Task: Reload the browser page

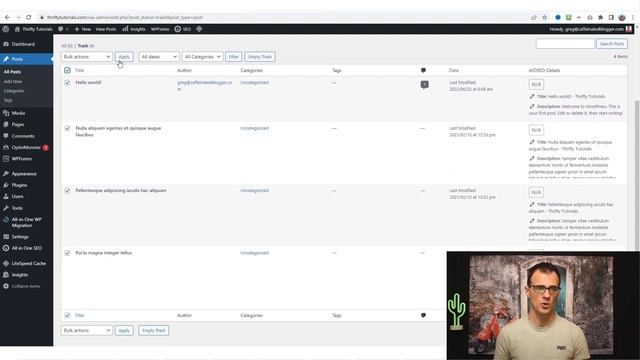Action: point(29,18)
